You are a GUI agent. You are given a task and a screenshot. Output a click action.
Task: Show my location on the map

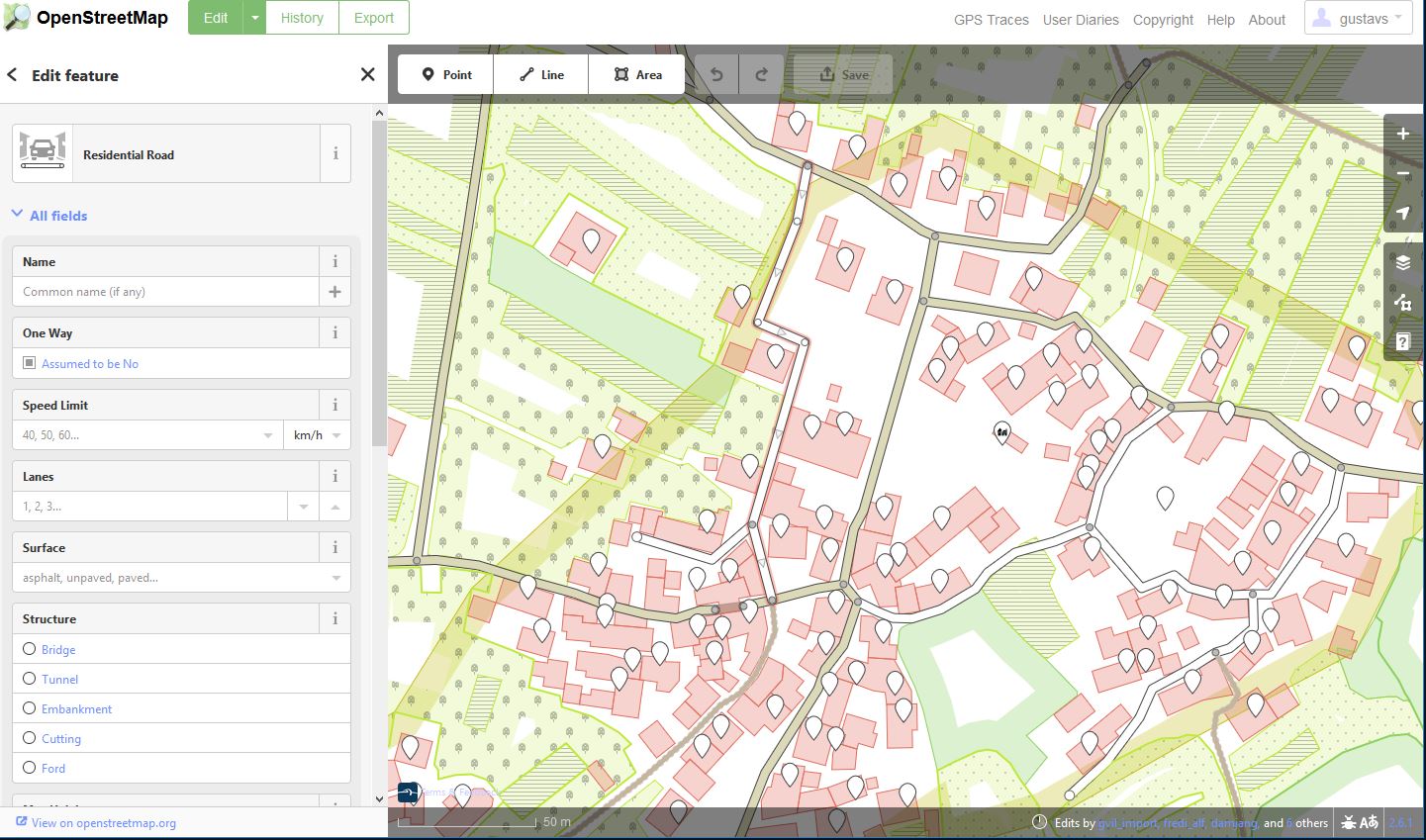tap(1402, 213)
